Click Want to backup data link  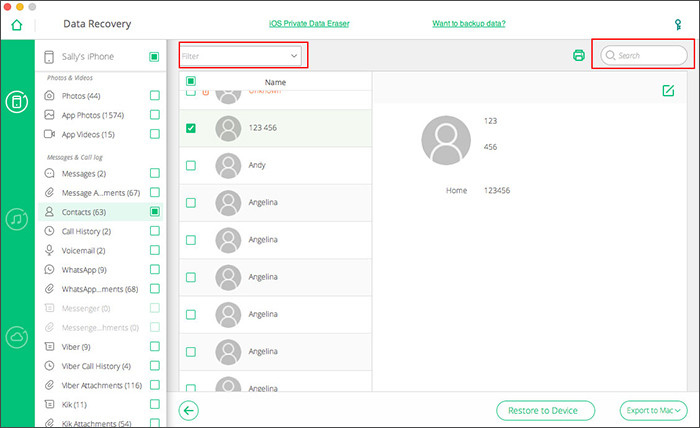468,23
